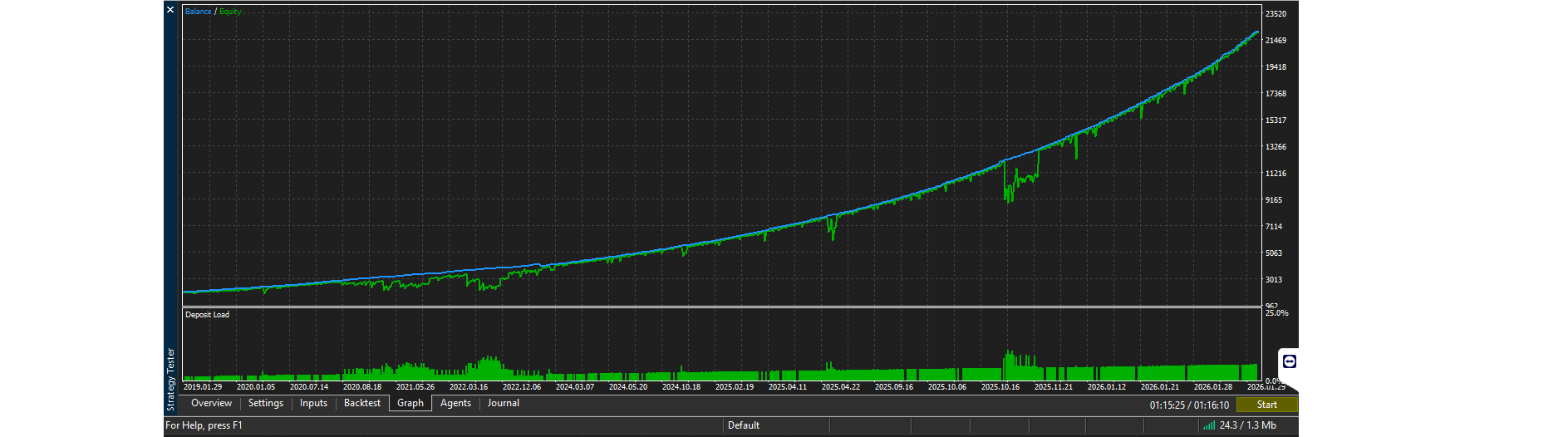The image size is (1568, 437).
Task: Open the Settings tab
Action: coord(266,403)
